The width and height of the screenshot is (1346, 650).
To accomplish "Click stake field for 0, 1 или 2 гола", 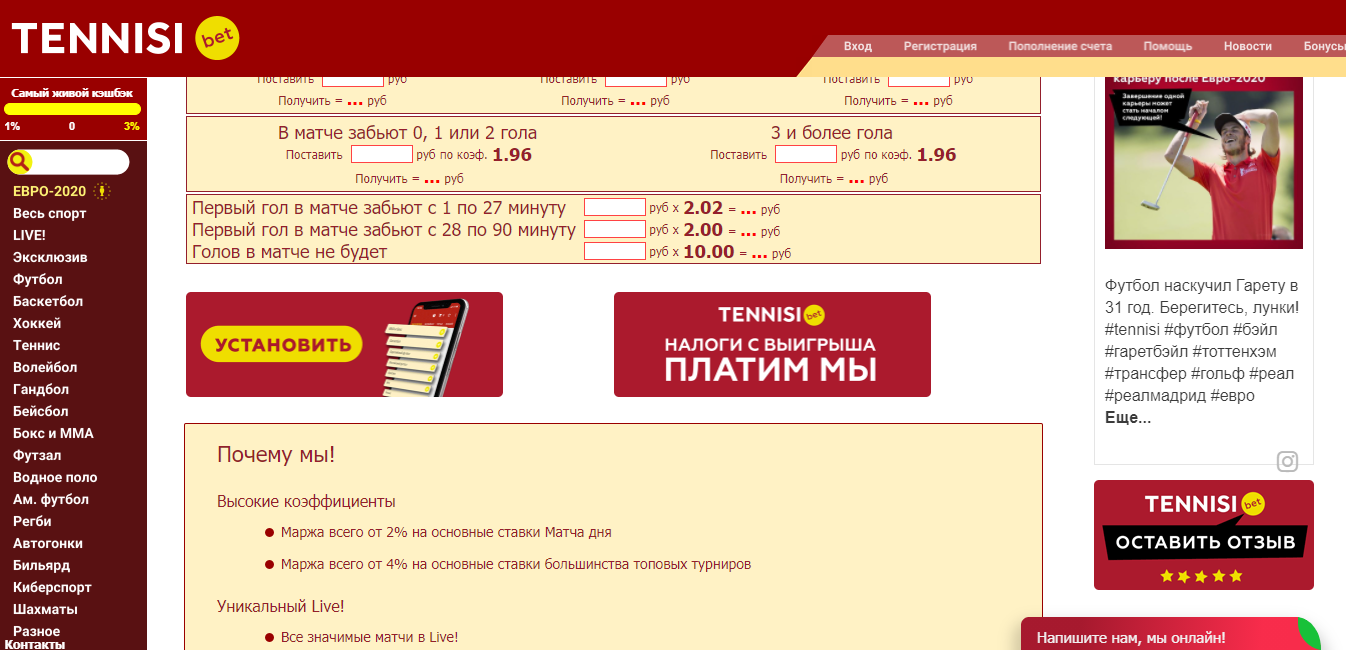I will (382, 154).
